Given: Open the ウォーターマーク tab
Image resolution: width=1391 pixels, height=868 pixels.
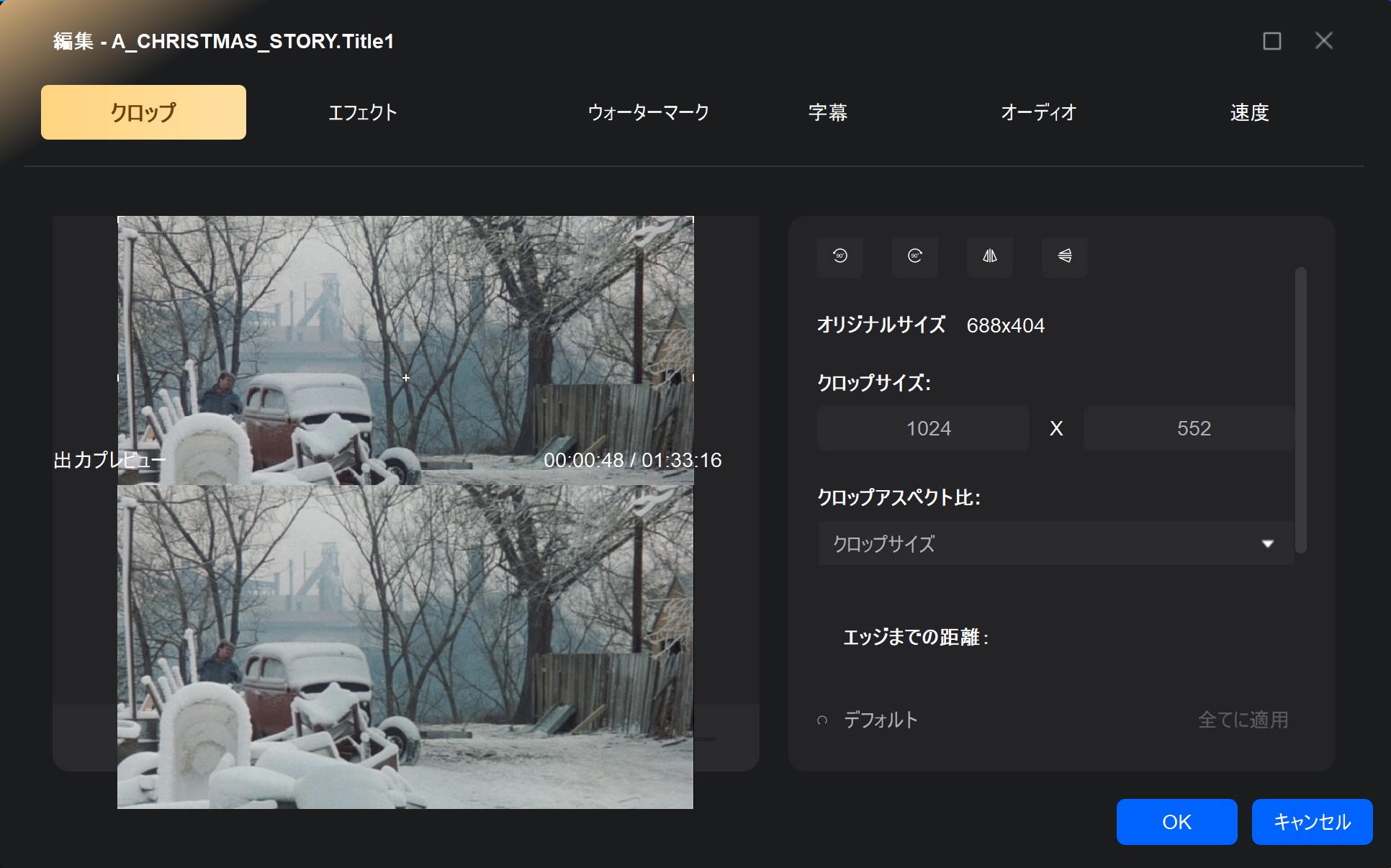Looking at the screenshot, I should pyautogui.click(x=648, y=112).
